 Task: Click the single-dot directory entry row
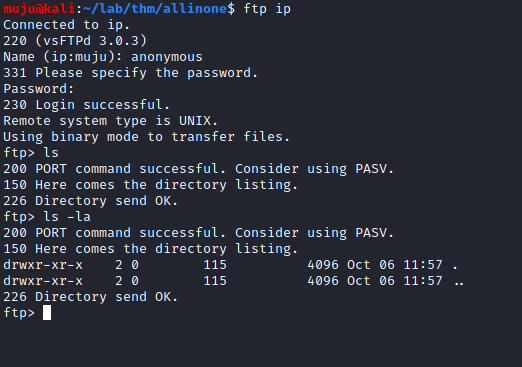pos(231,265)
